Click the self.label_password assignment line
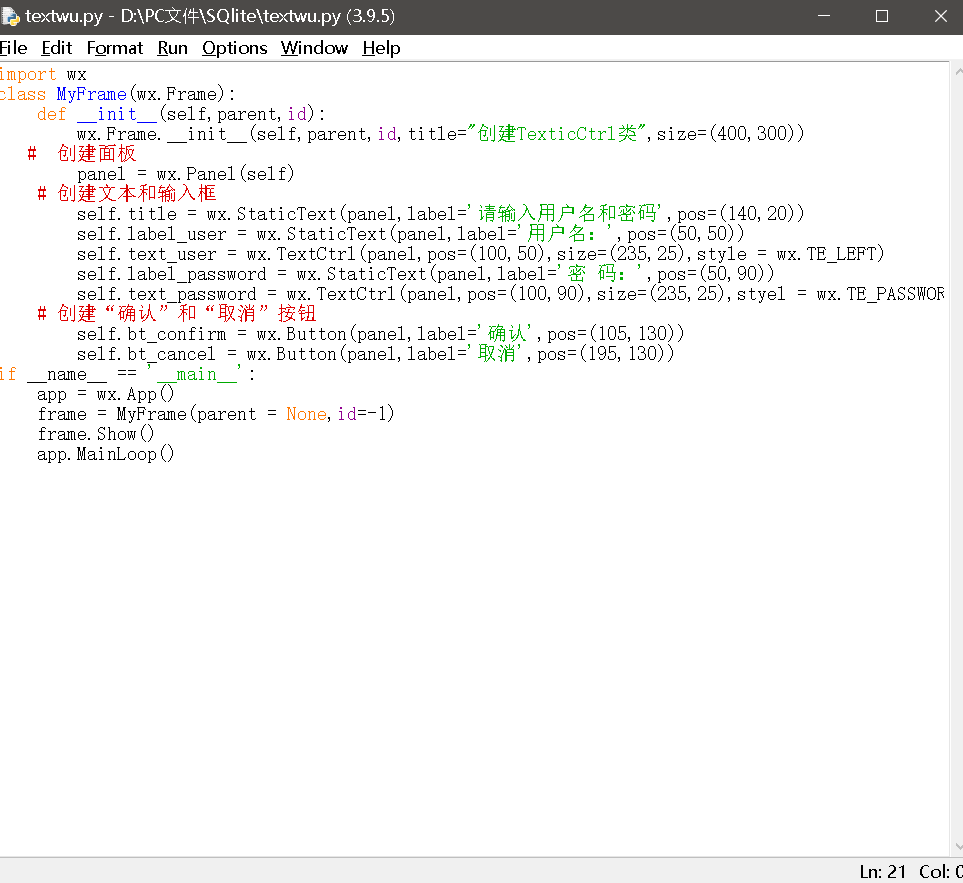 coord(425,273)
